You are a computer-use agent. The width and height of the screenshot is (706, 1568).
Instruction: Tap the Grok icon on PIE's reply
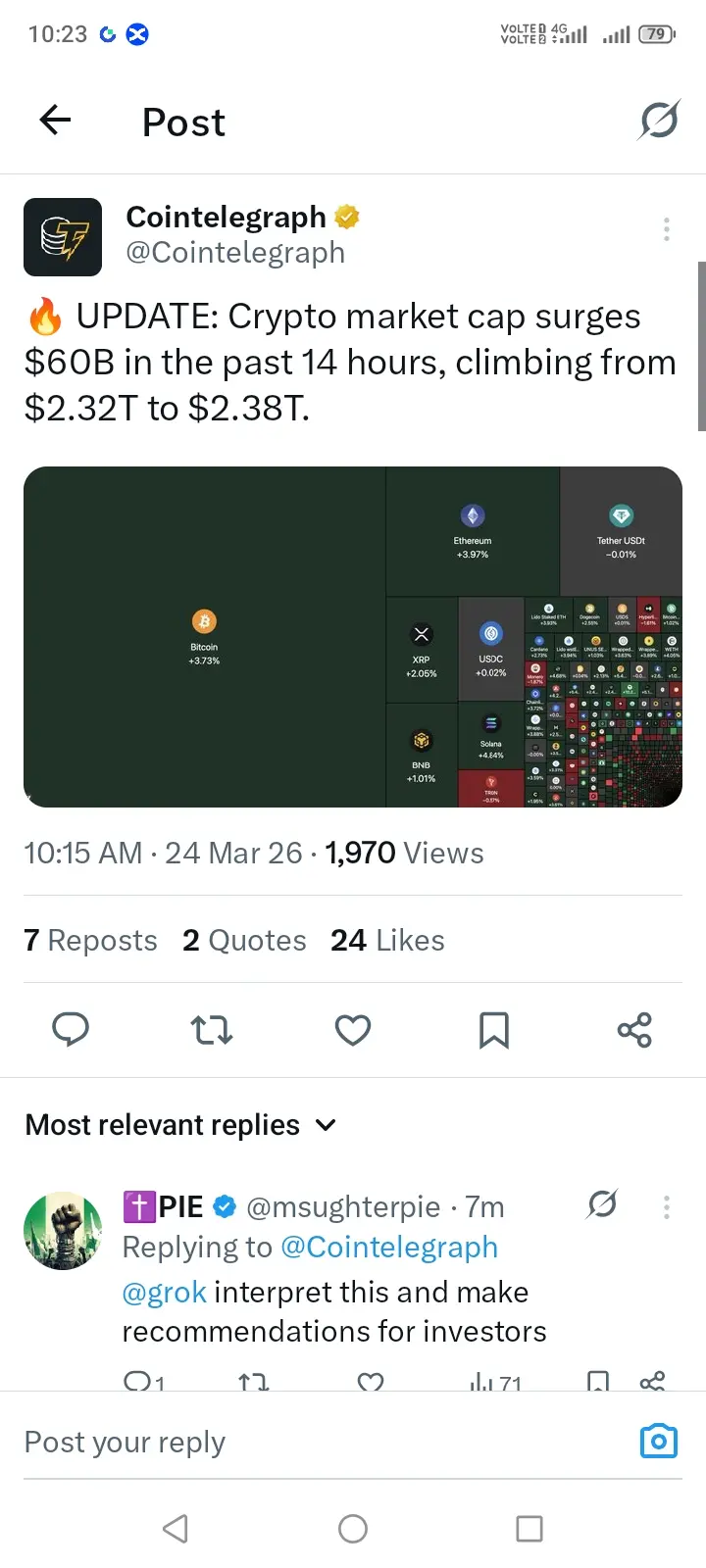pyautogui.click(x=602, y=1204)
